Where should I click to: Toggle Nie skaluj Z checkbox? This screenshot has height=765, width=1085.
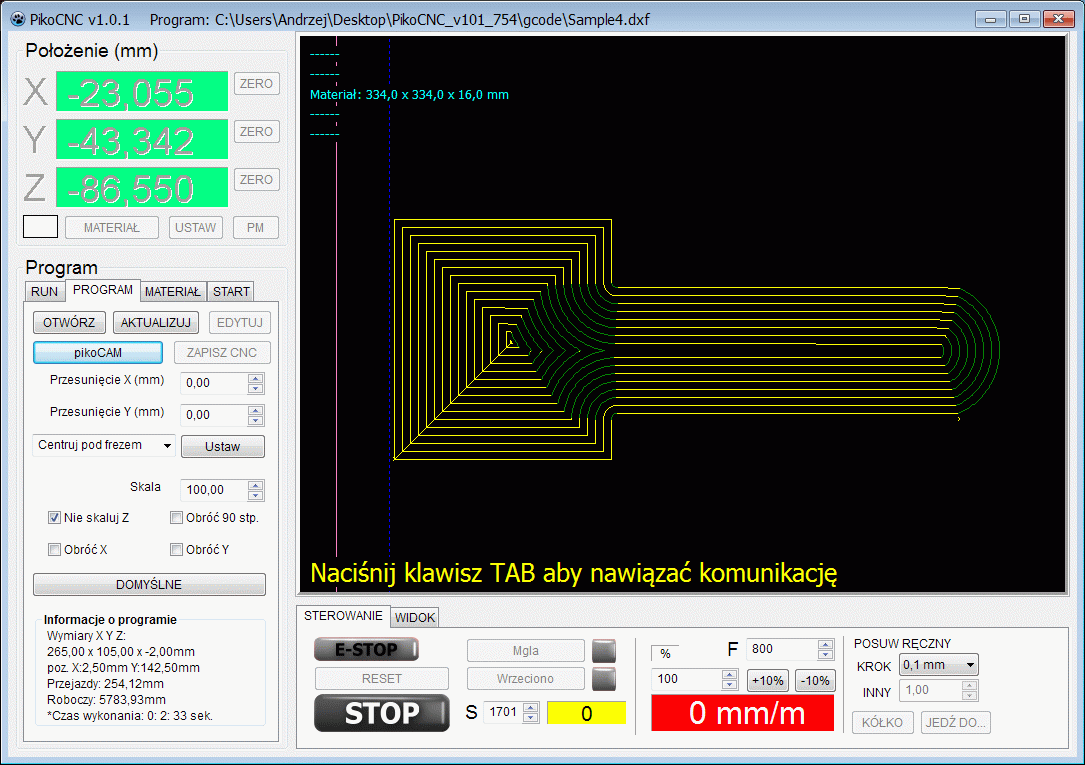click(54, 517)
